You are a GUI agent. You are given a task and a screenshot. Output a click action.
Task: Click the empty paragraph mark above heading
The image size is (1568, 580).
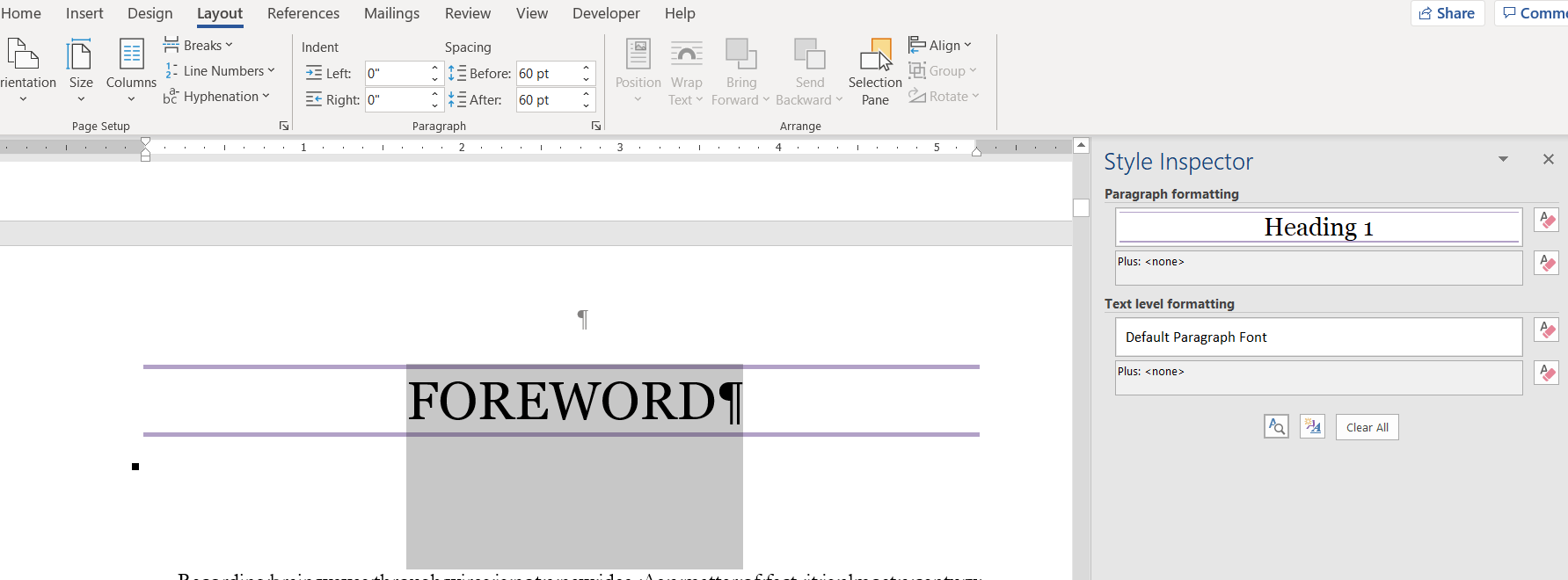[582, 319]
